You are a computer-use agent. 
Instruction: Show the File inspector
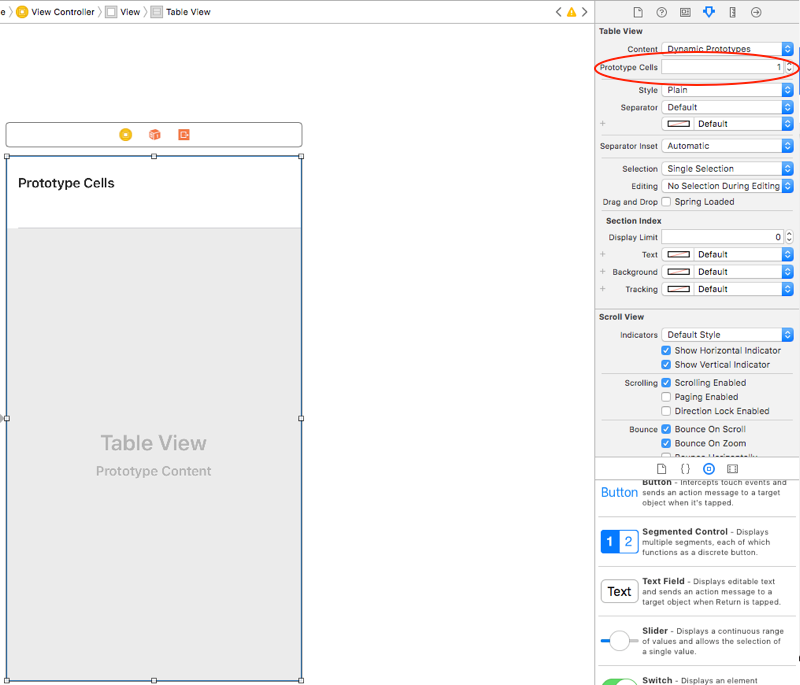638,11
